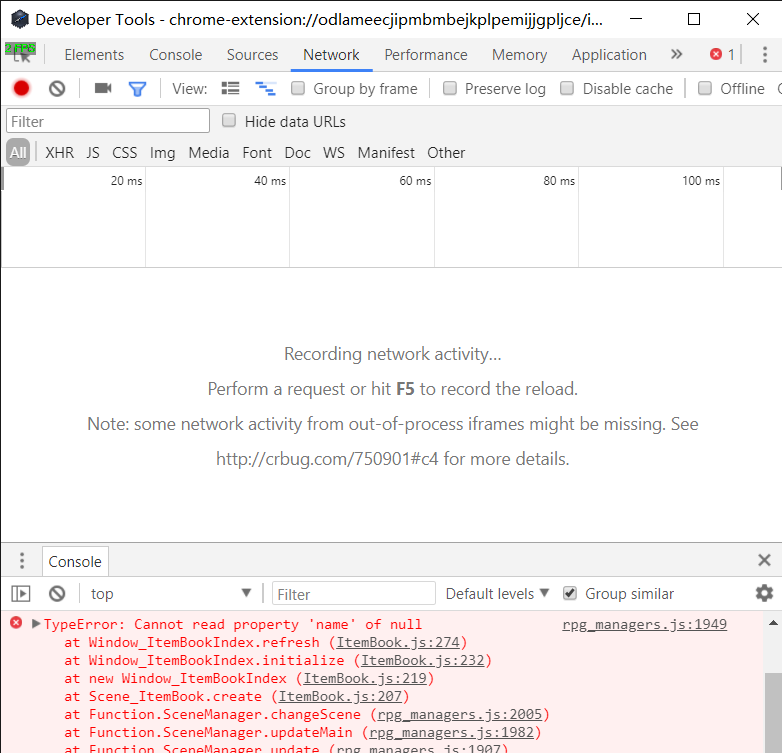Filter requests by Doc

[x=297, y=153]
